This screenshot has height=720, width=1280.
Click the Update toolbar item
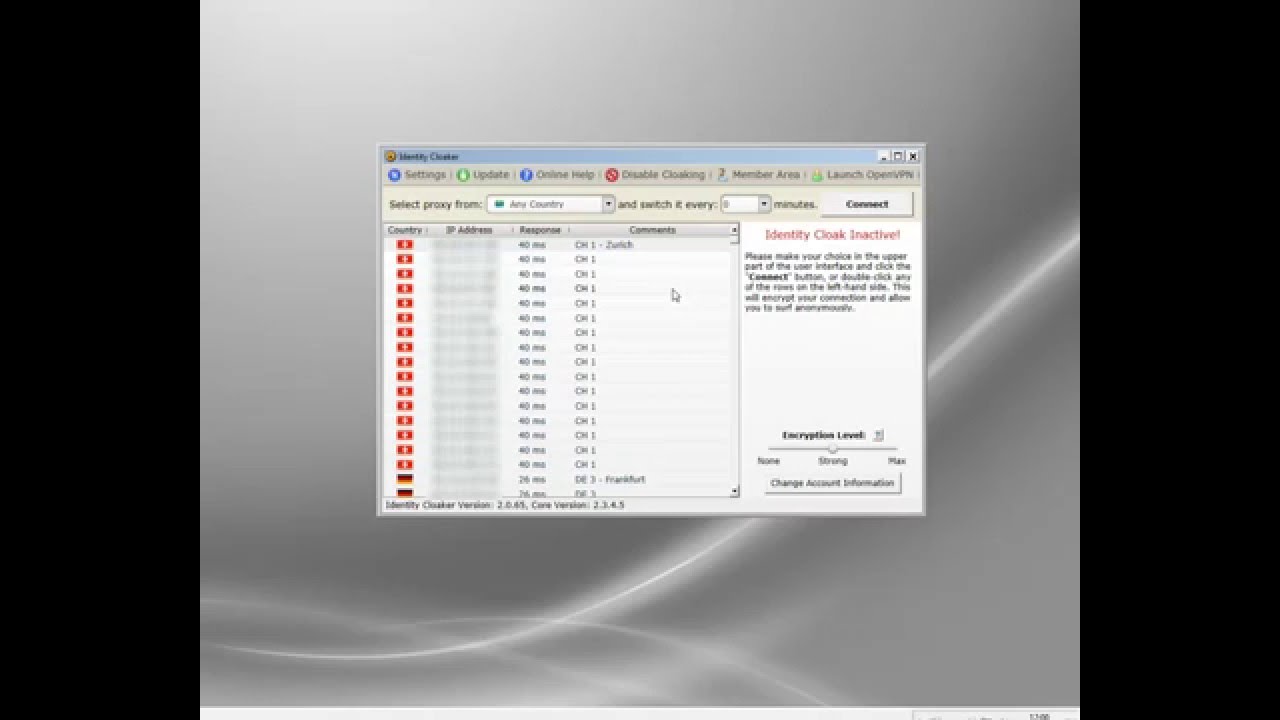coord(483,175)
